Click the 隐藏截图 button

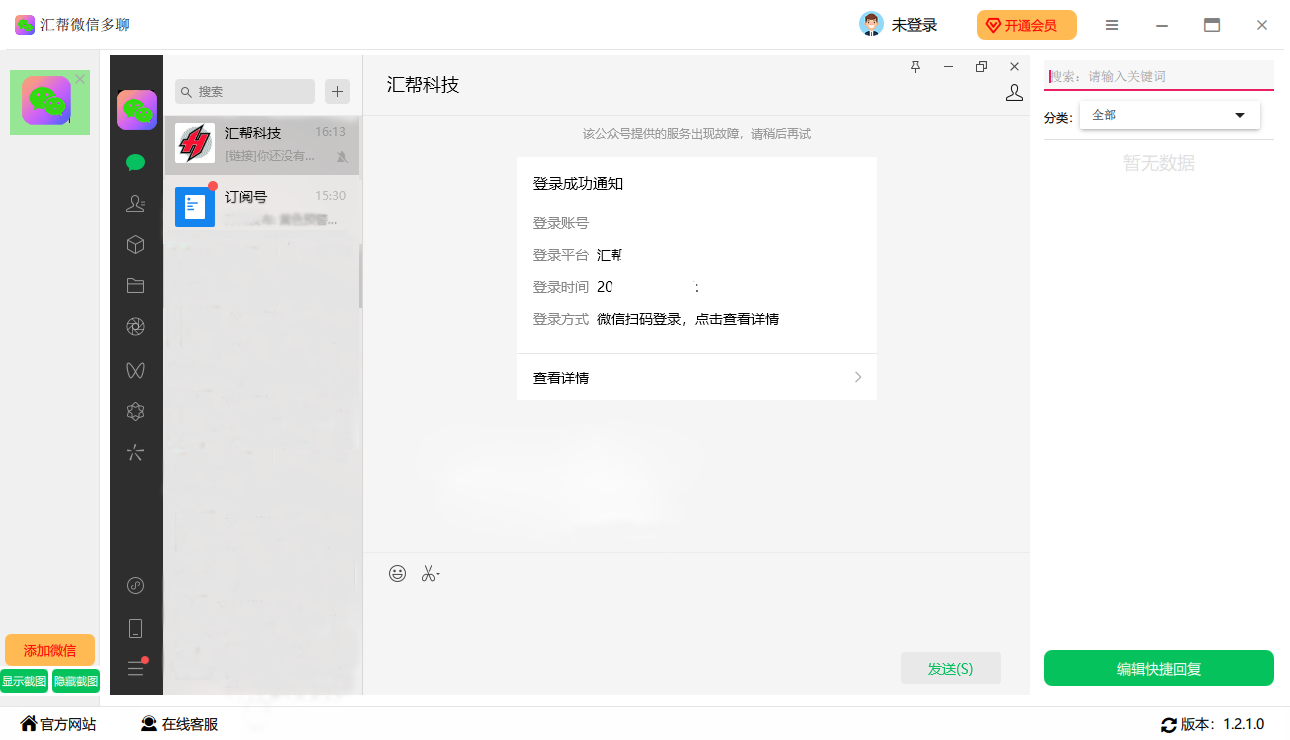[x=76, y=681]
